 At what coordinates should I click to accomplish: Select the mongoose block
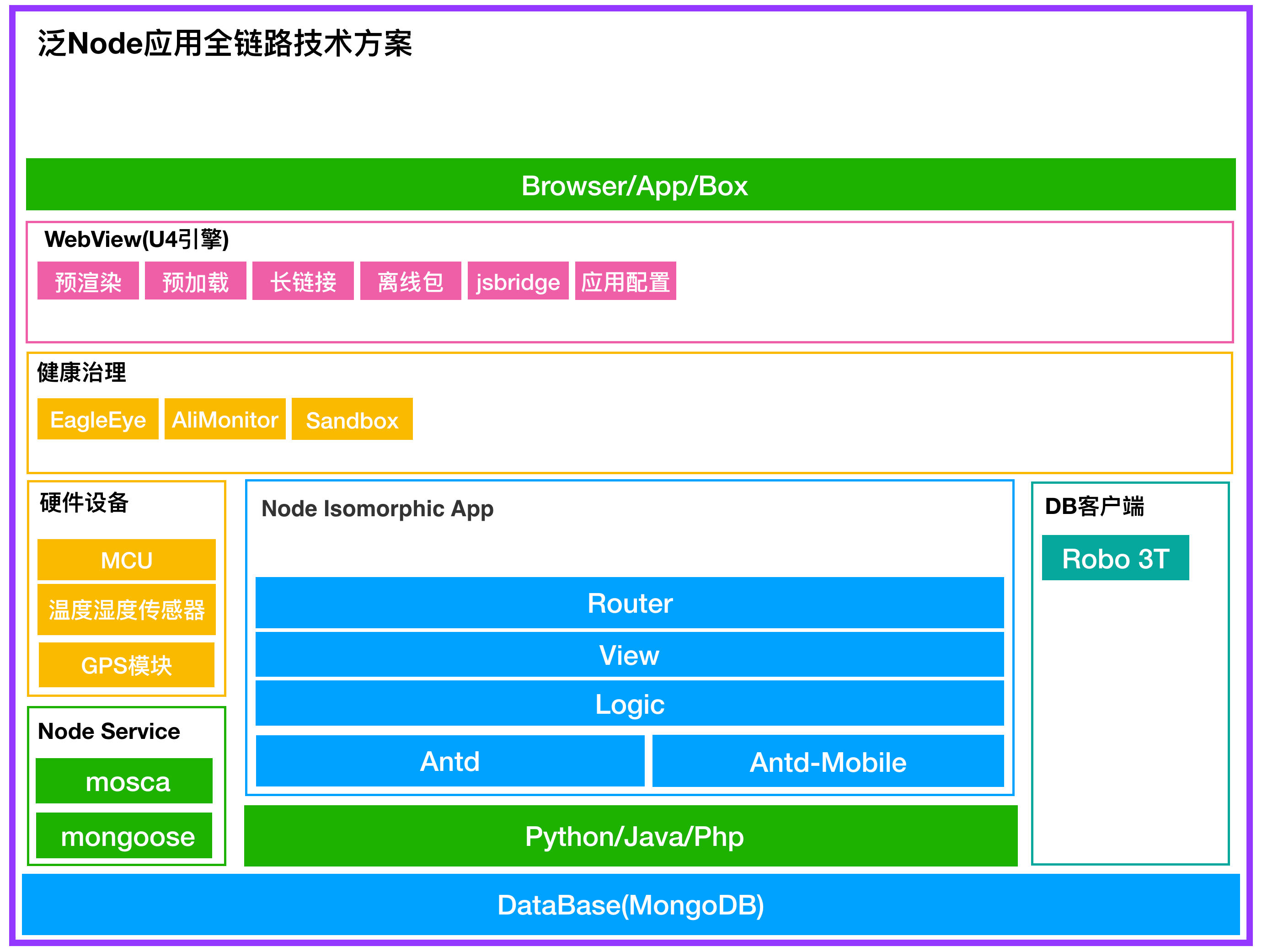(124, 836)
